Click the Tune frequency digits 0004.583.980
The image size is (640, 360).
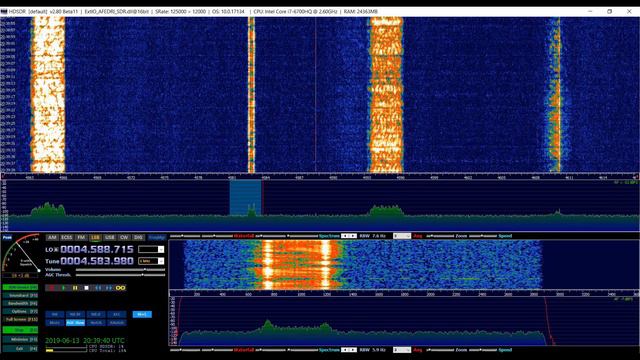[x=97, y=261]
